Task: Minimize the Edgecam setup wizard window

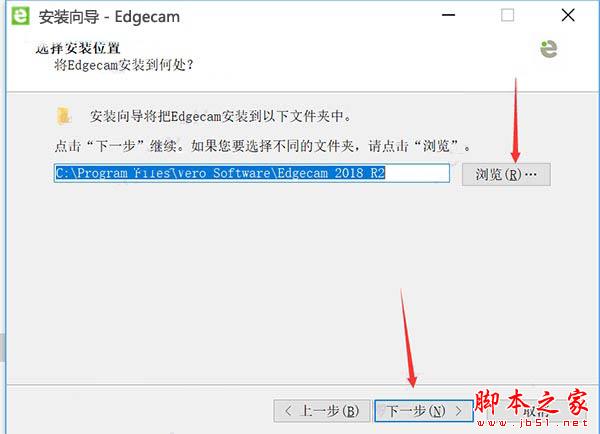Action: coord(448,15)
